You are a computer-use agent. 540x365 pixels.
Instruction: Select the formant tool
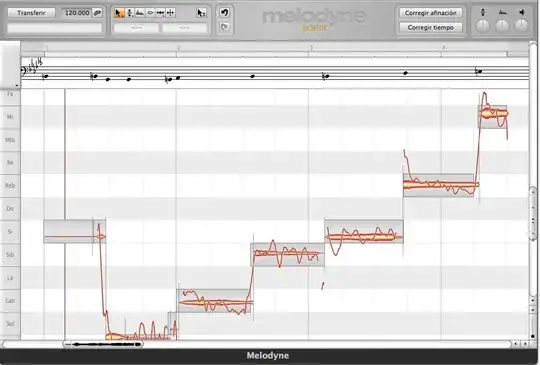140,13
